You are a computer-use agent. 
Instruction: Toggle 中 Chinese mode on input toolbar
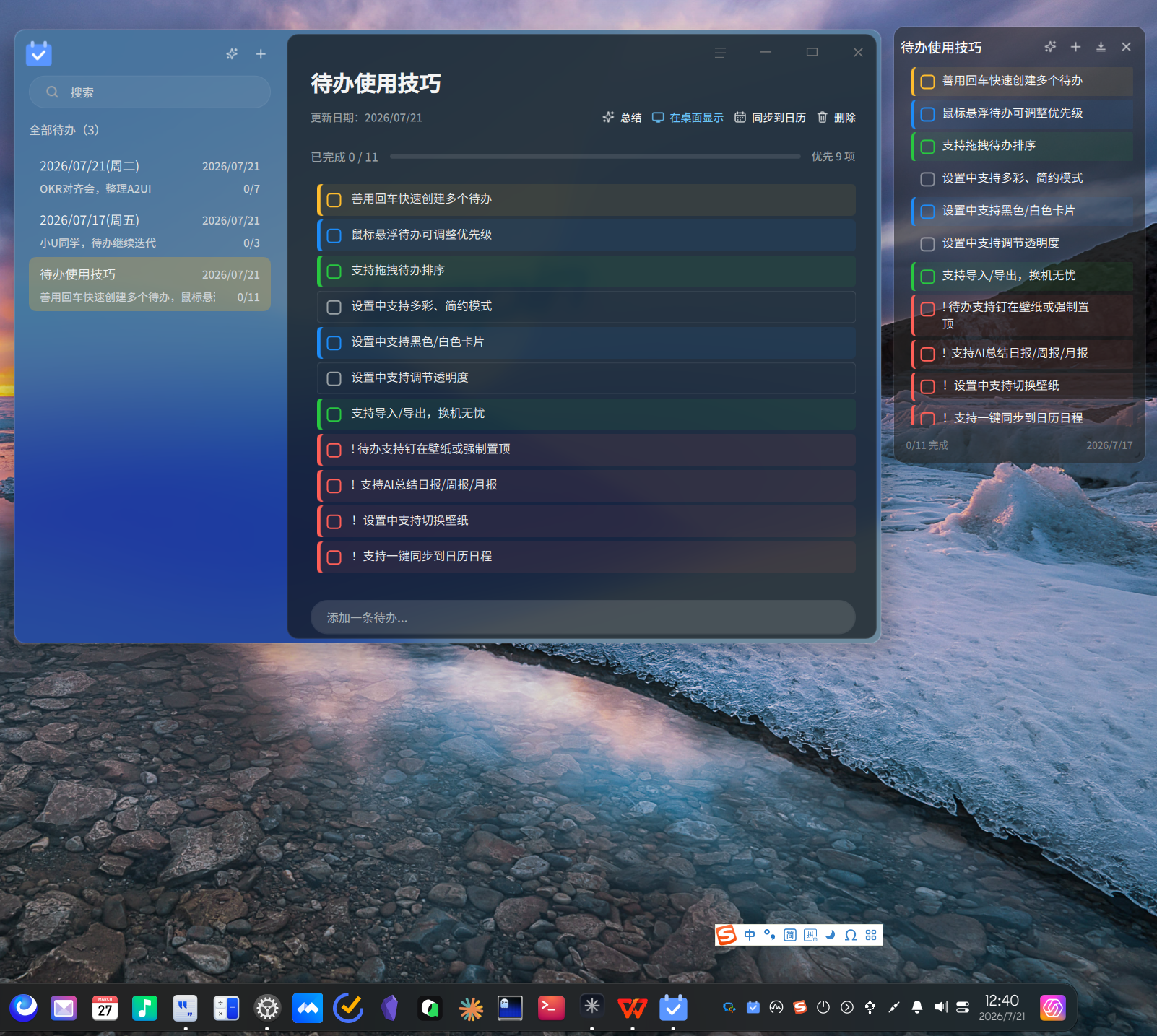click(x=750, y=935)
